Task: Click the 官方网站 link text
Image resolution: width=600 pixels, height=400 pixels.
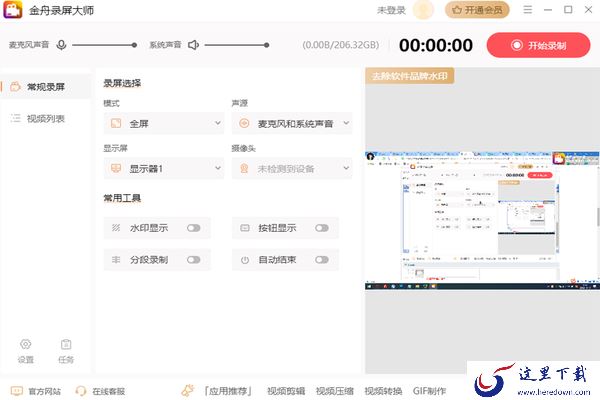Action: pos(44,391)
